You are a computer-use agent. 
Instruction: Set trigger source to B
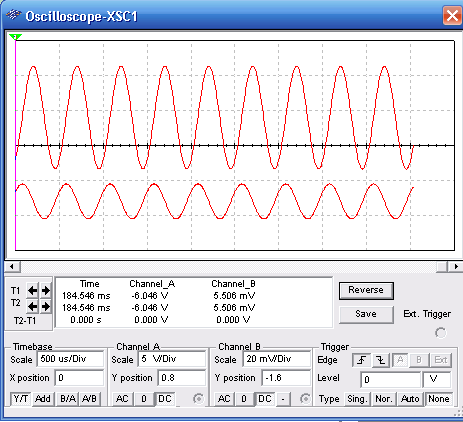tap(419, 360)
